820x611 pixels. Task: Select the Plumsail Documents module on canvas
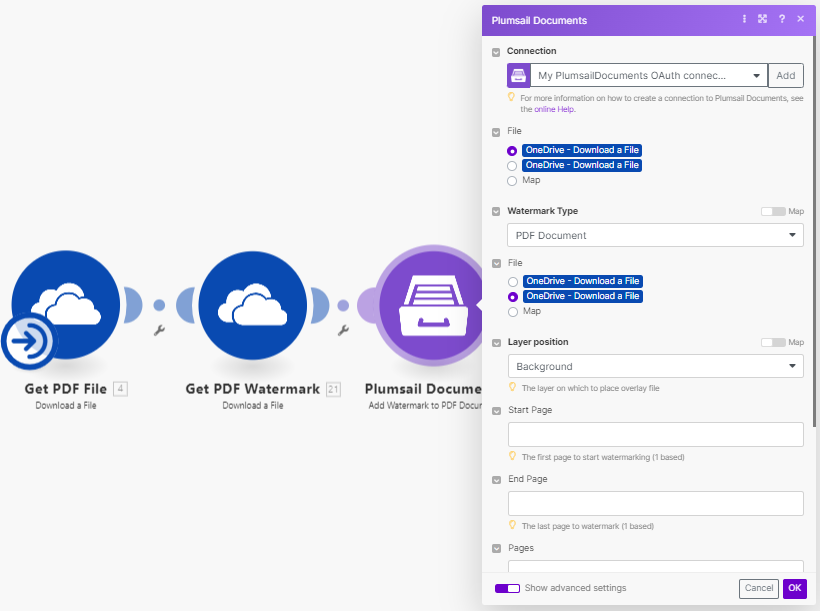point(430,306)
